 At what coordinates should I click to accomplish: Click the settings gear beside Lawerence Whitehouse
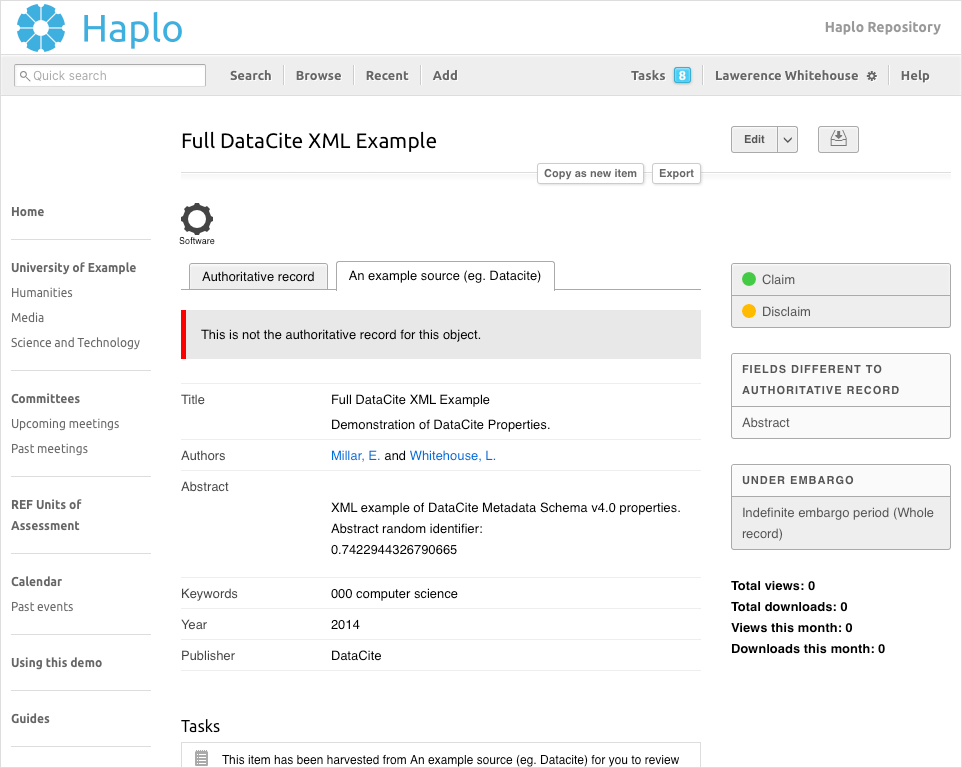(872, 76)
